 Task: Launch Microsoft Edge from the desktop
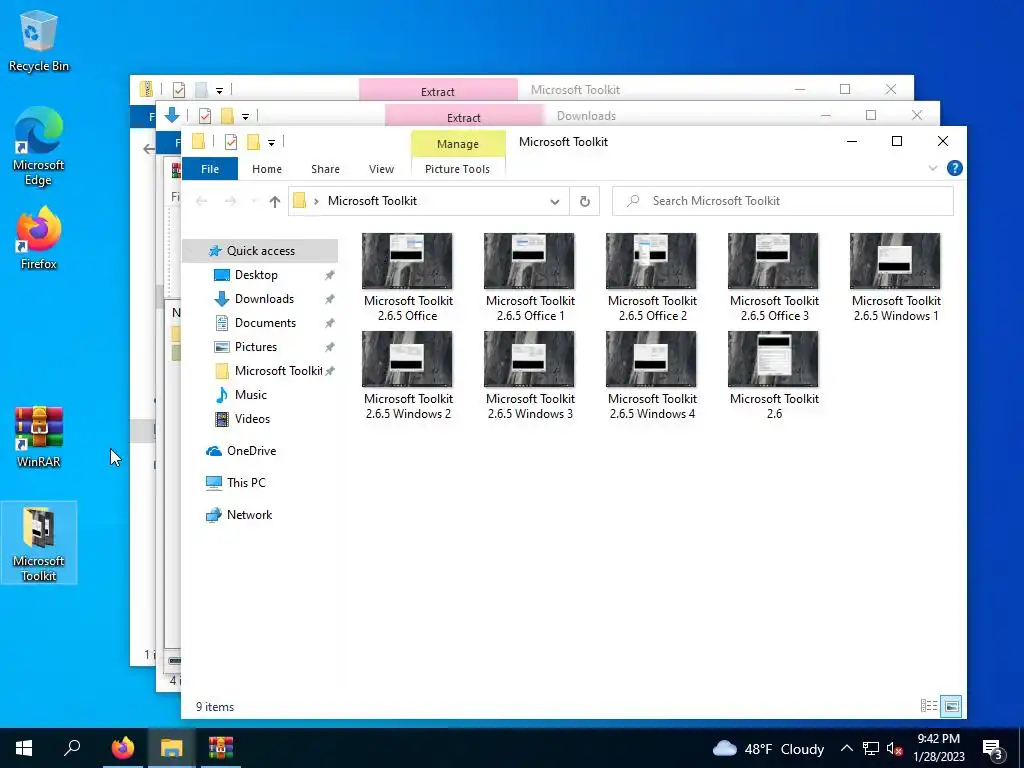pyautogui.click(x=39, y=146)
